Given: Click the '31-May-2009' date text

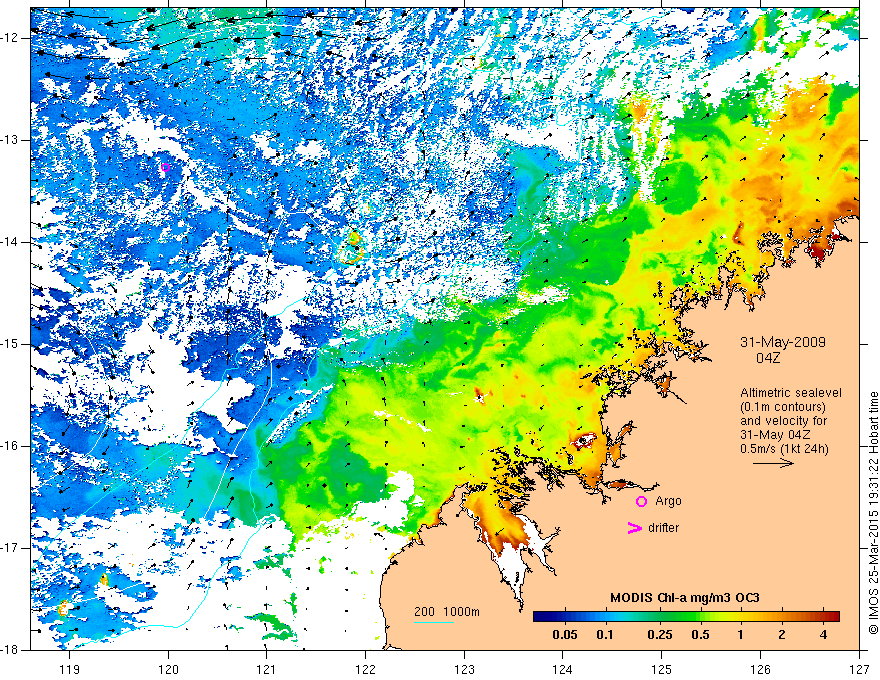Looking at the screenshot, I should (x=782, y=342).
